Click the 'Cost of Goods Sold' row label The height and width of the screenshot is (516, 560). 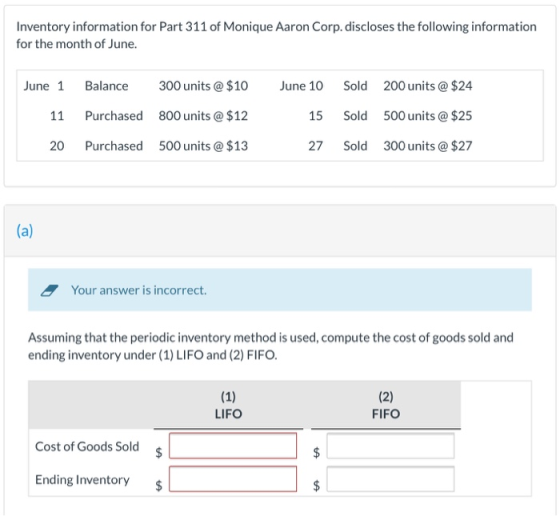(87, 446)
